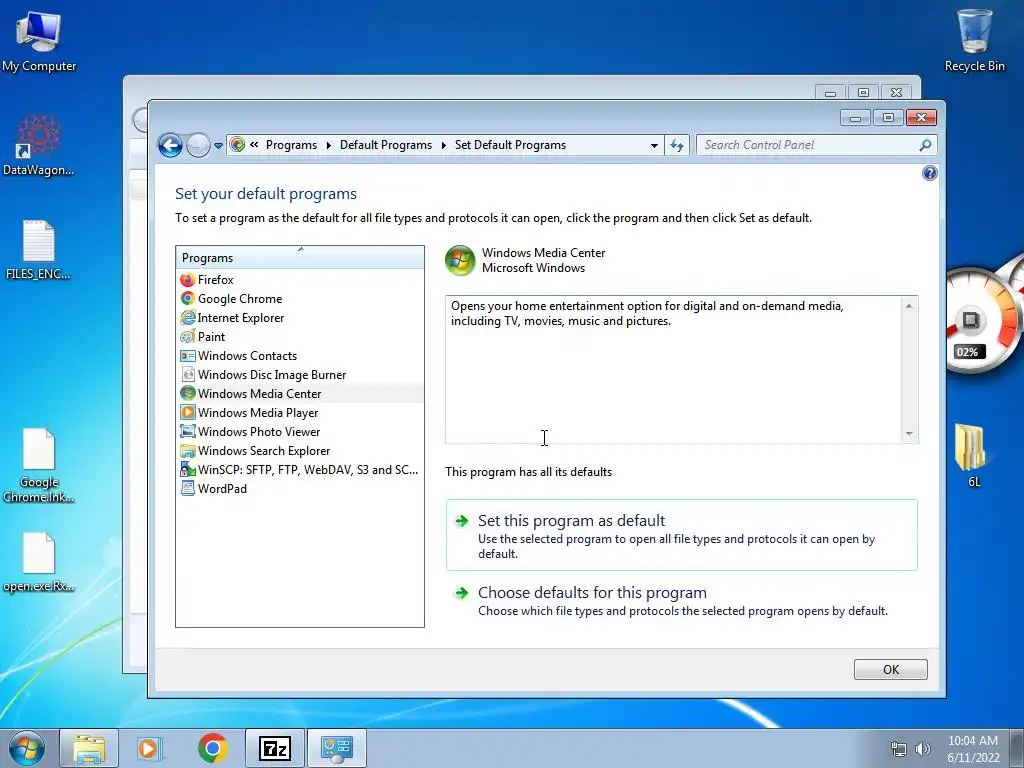1024x768 pixels.
Task: Switch to 7-Zip on the taskbar
Action: click(274, 748)
